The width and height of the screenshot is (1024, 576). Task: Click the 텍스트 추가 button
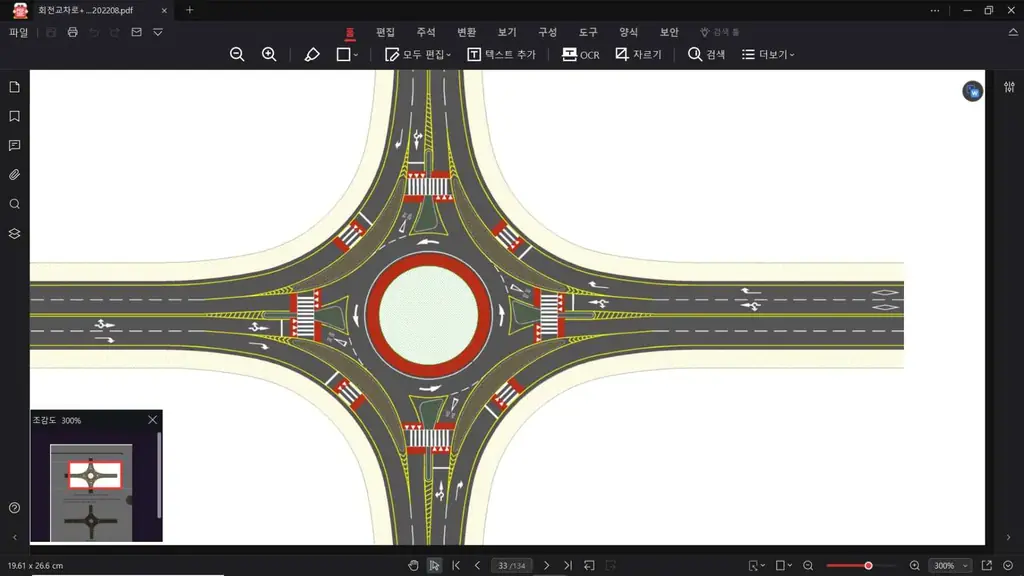[502, 55]
